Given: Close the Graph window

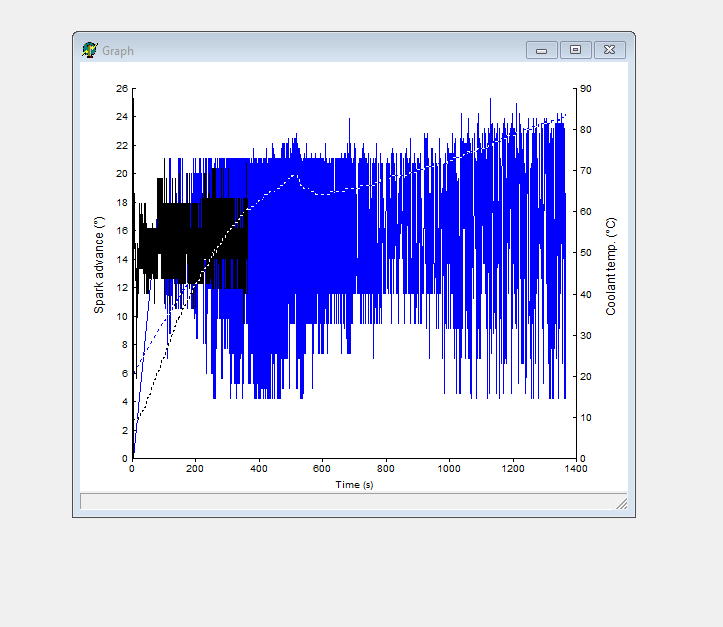Looking at the screenshot, I should (610, 50).
